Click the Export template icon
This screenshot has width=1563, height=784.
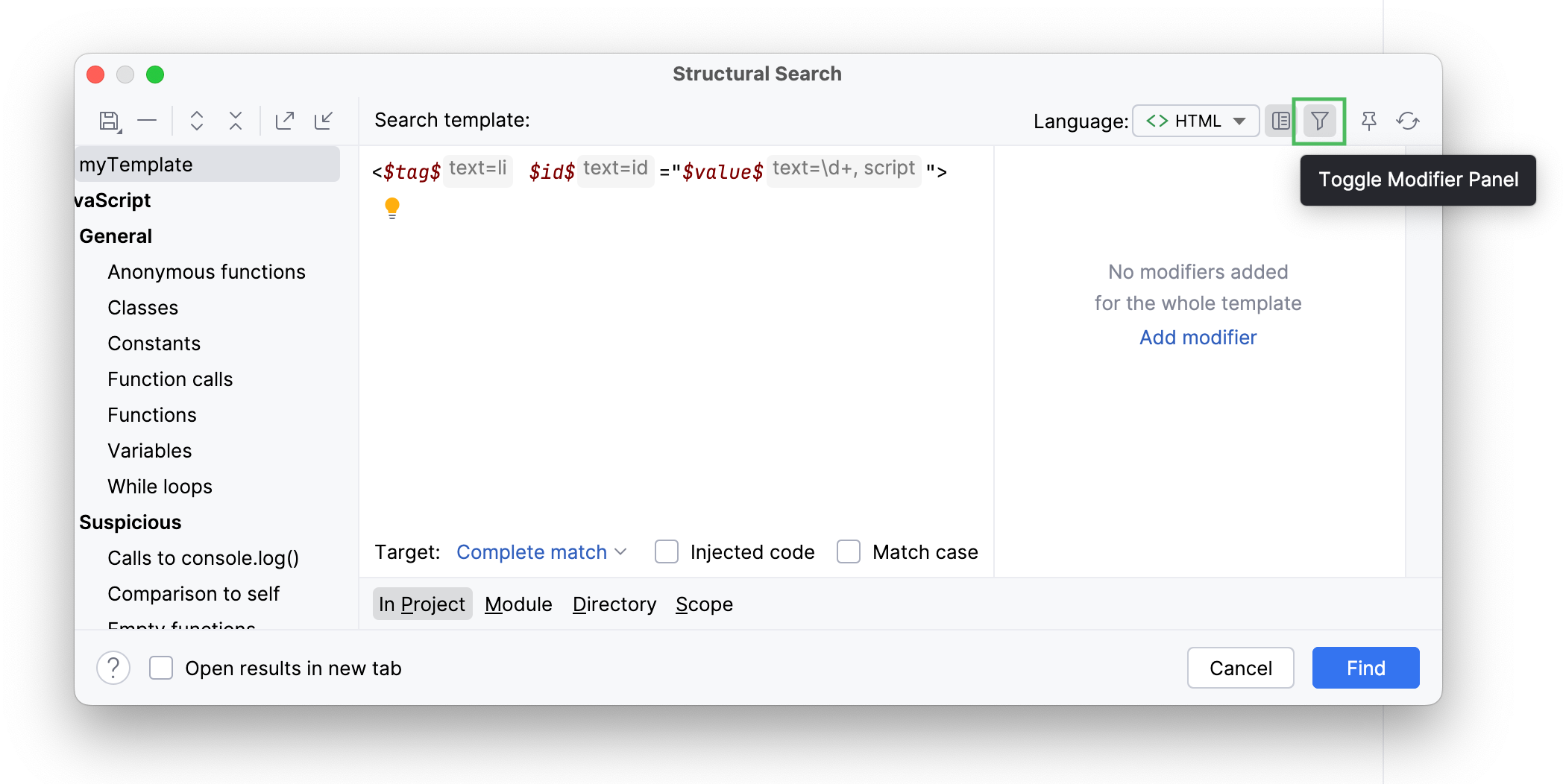[x=285, y=121]
